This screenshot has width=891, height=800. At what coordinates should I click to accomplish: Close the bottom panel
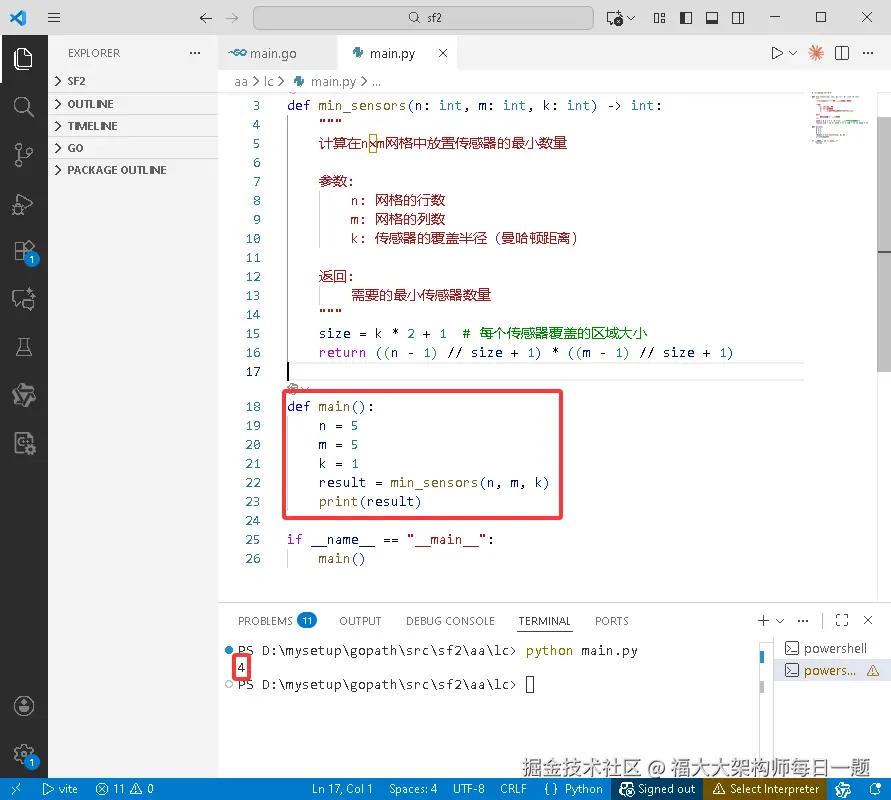pyautogui.click(x=868, y=620)
